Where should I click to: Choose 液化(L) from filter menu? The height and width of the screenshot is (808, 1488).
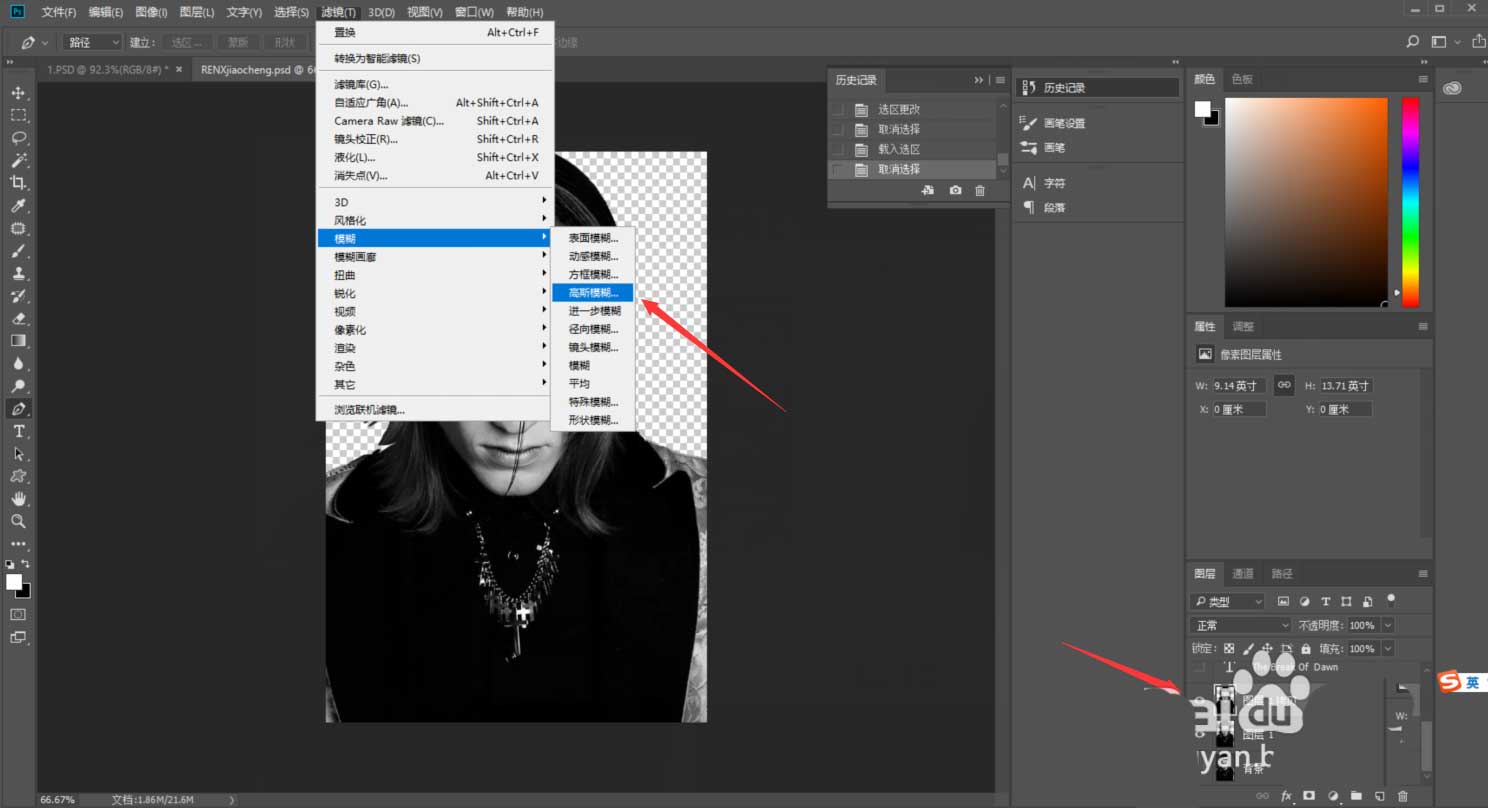pyautogui.click(x=435, y=157)
